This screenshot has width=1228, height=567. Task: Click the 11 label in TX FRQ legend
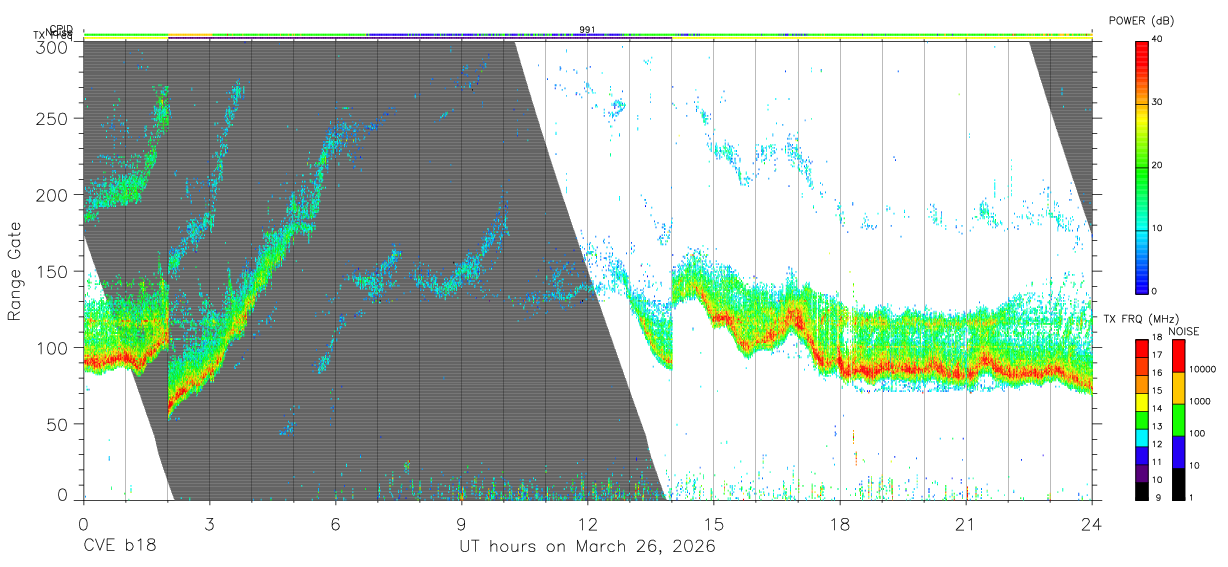1158,462
